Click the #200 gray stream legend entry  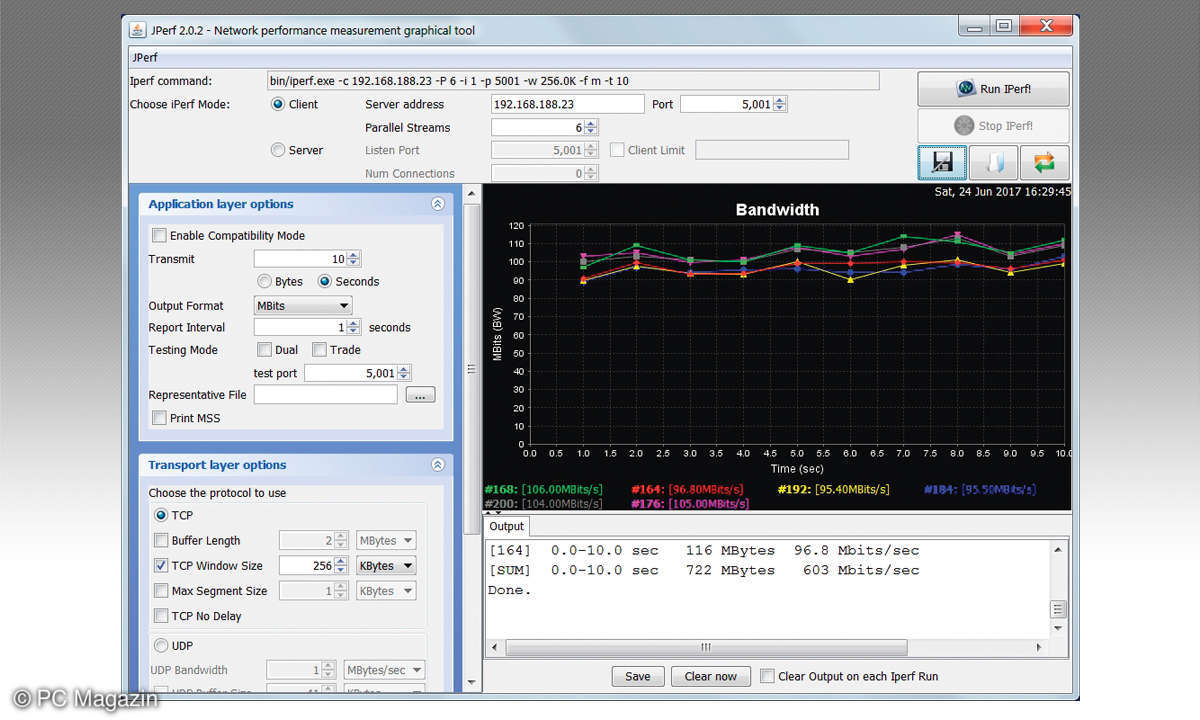[x=546, y=503]
